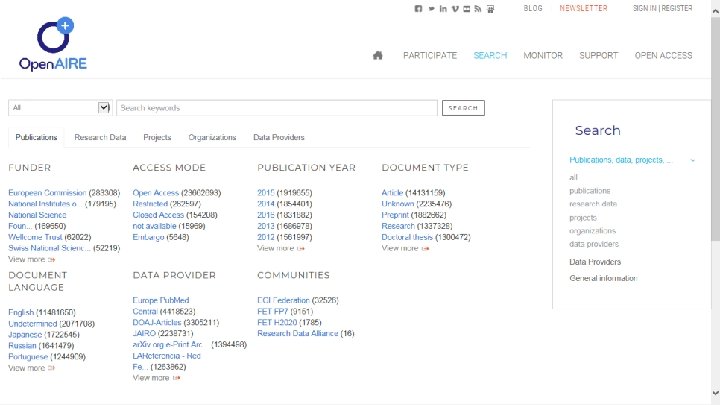Screen dimensions: 720x405
Task: Filter by English document language
Action: [21, 312]
